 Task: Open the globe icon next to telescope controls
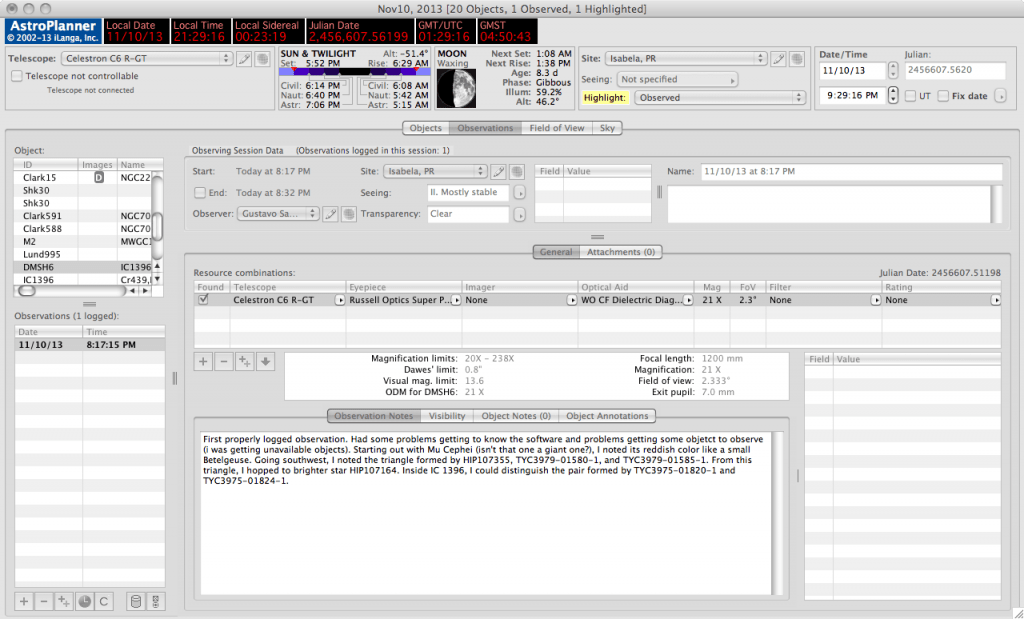coord(262,58)
